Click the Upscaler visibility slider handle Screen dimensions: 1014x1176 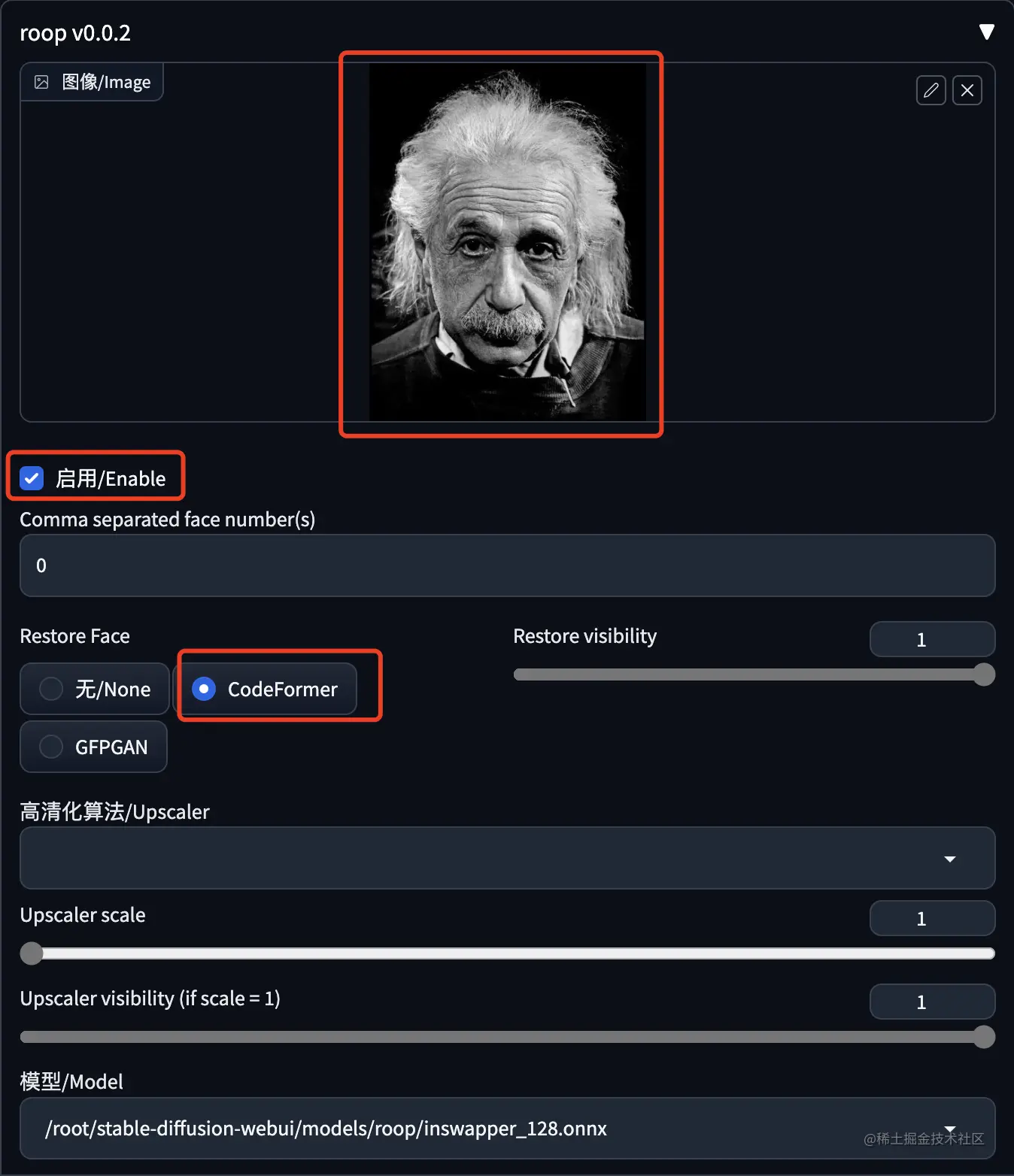[984, 1037]
